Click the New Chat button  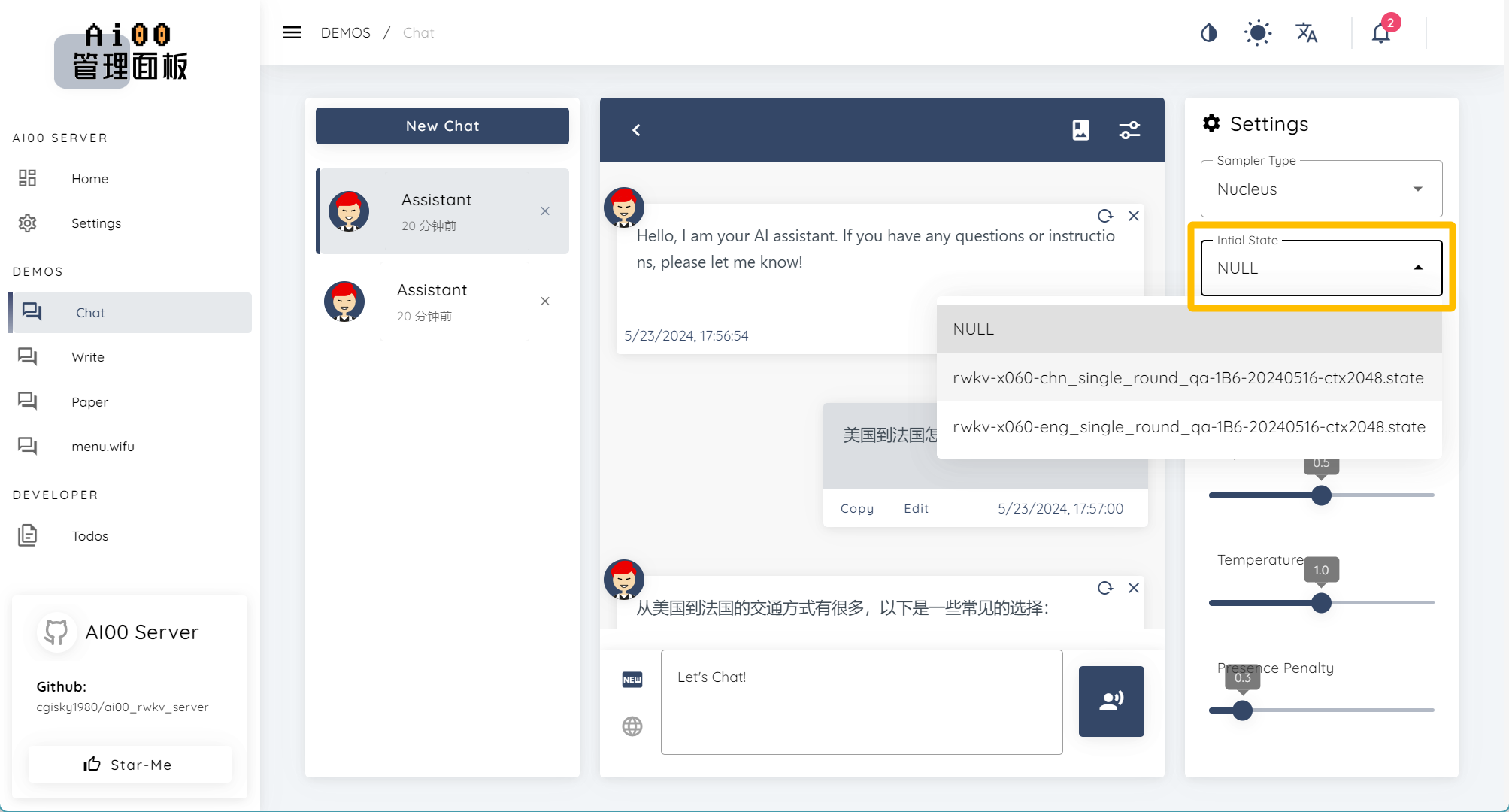[x=442, y=126]
